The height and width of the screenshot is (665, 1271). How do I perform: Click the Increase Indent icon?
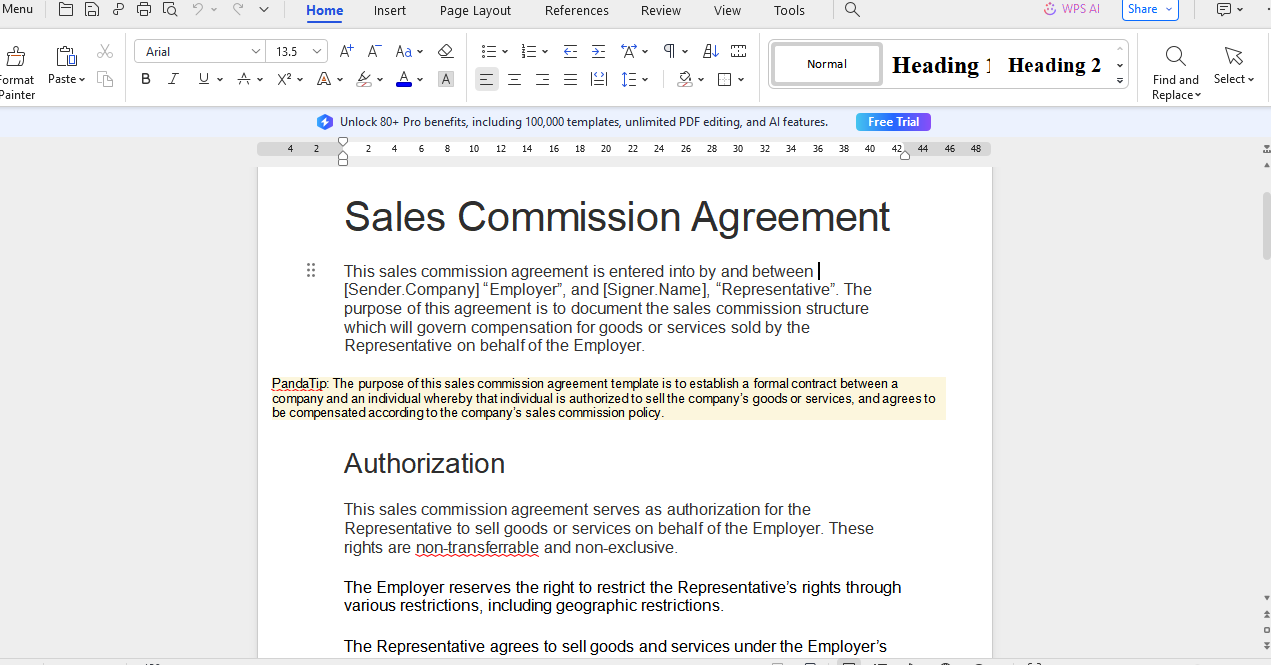click(x=598, y=51)
